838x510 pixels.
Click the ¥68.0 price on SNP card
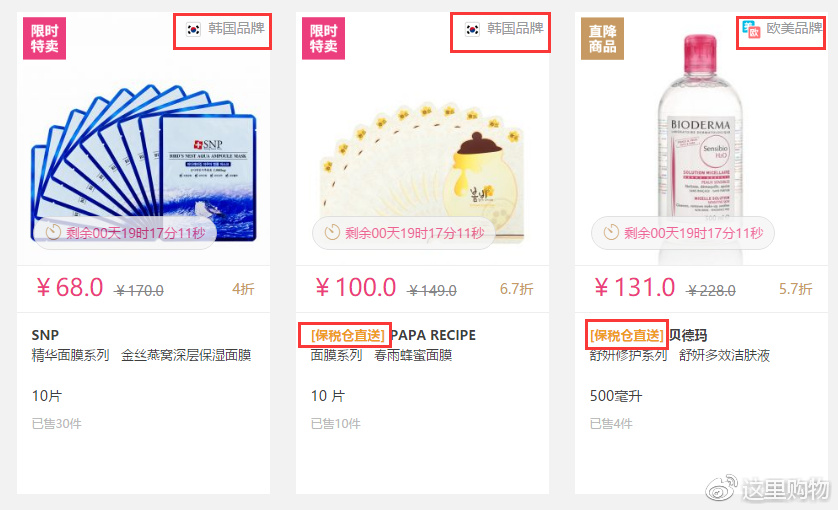coord(69,288)
